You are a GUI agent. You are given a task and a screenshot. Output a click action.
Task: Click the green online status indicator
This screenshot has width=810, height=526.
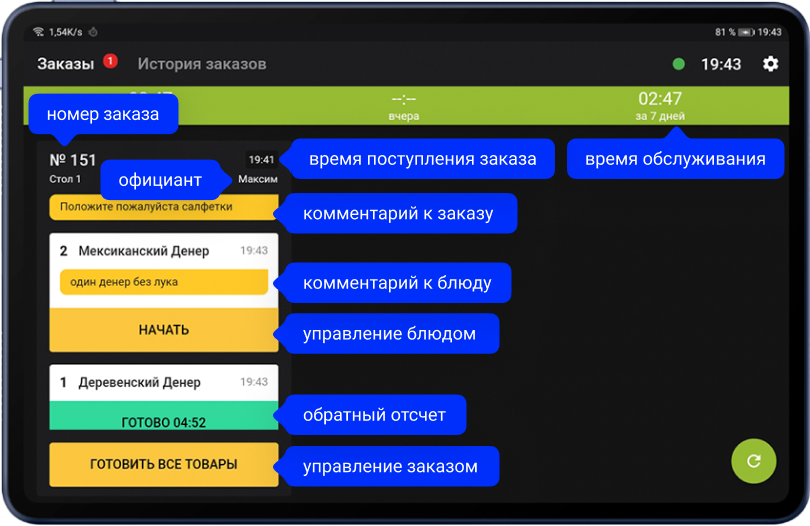pyautogui.click(x=679, y=64)
